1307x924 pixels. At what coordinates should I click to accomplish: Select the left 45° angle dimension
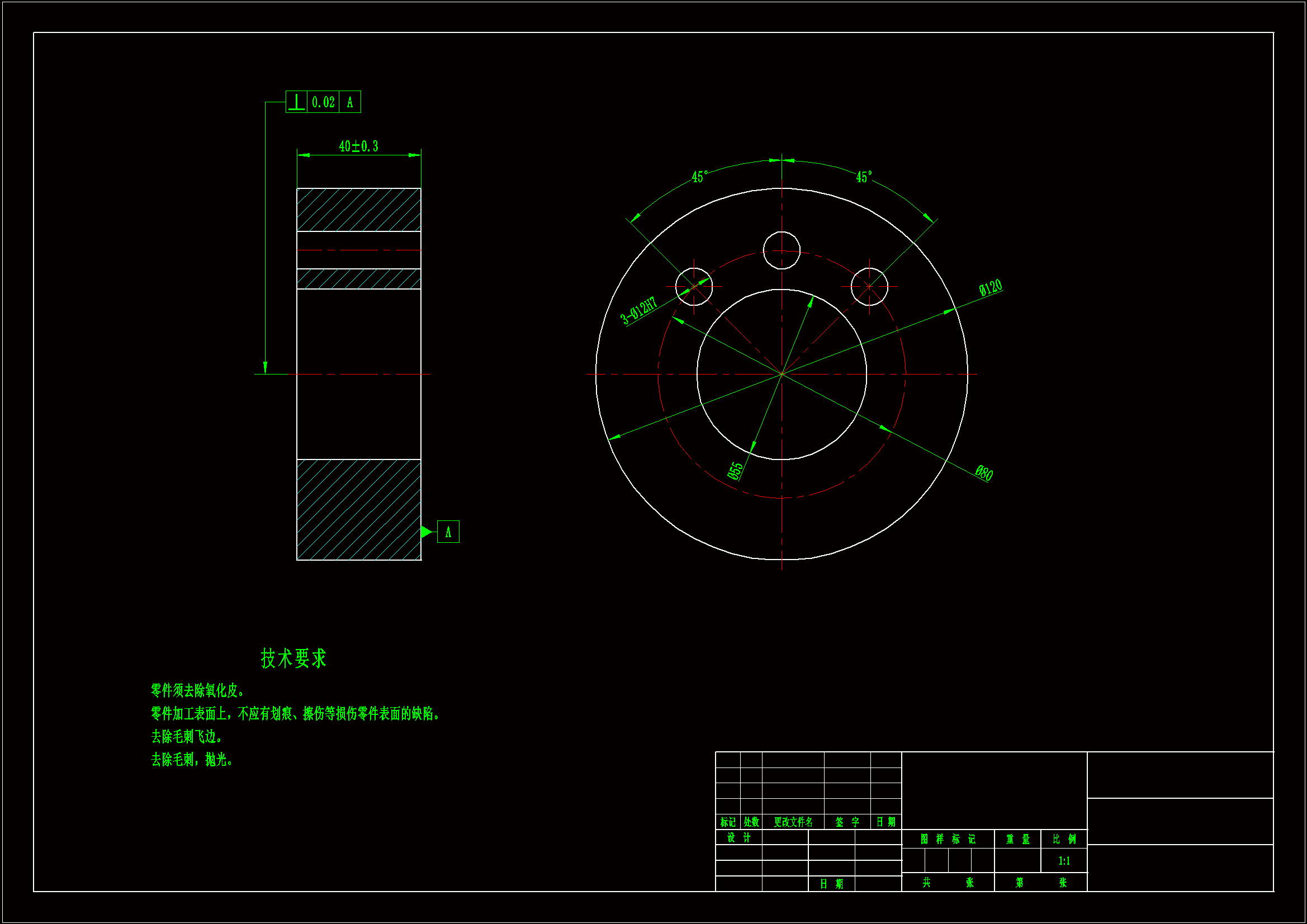pos(699,177)
